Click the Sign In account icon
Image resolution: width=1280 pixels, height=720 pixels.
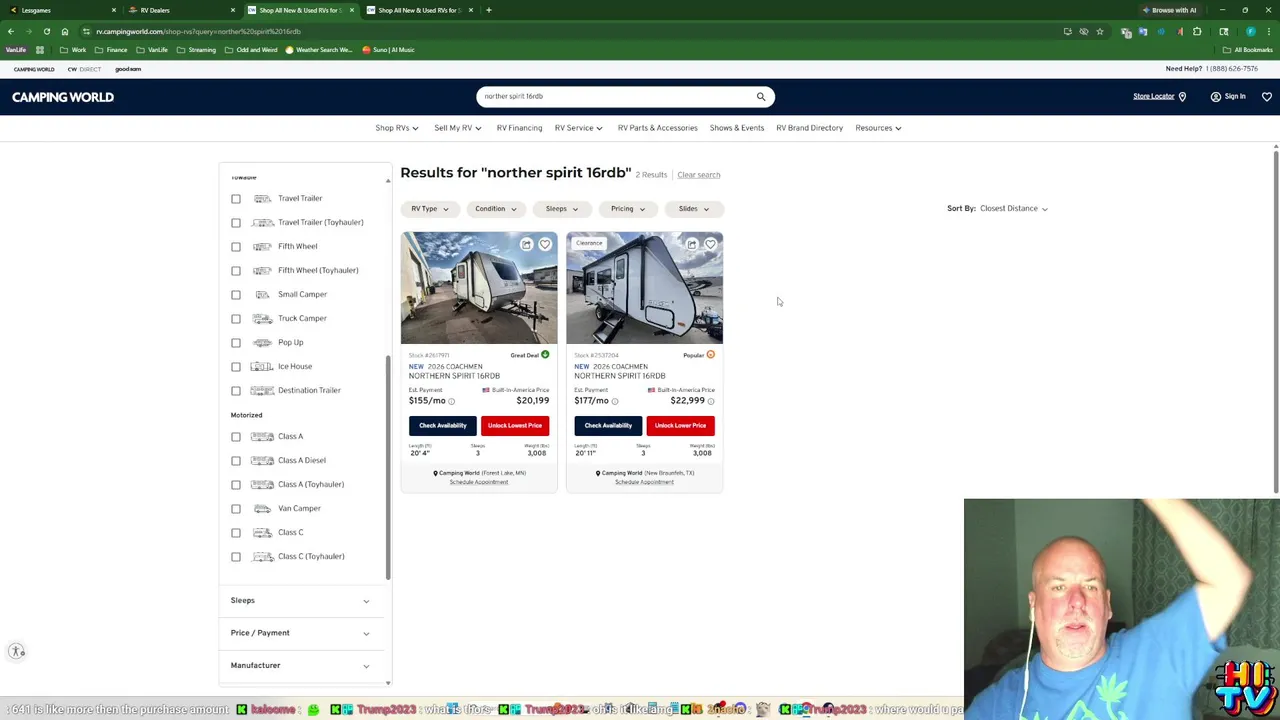click(1215, 97)
